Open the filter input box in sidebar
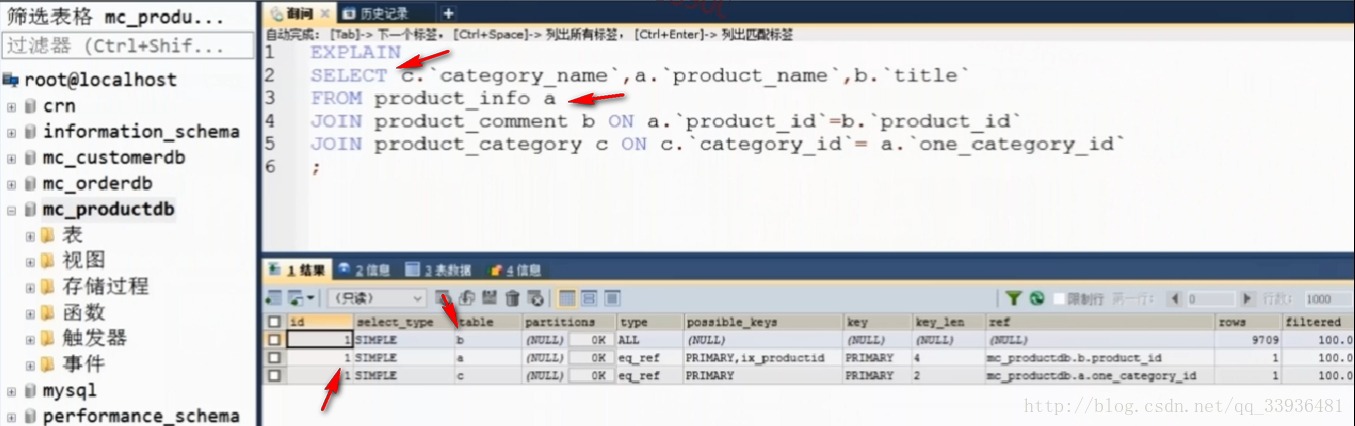1355x426 pixels. [x=128, y=45]
